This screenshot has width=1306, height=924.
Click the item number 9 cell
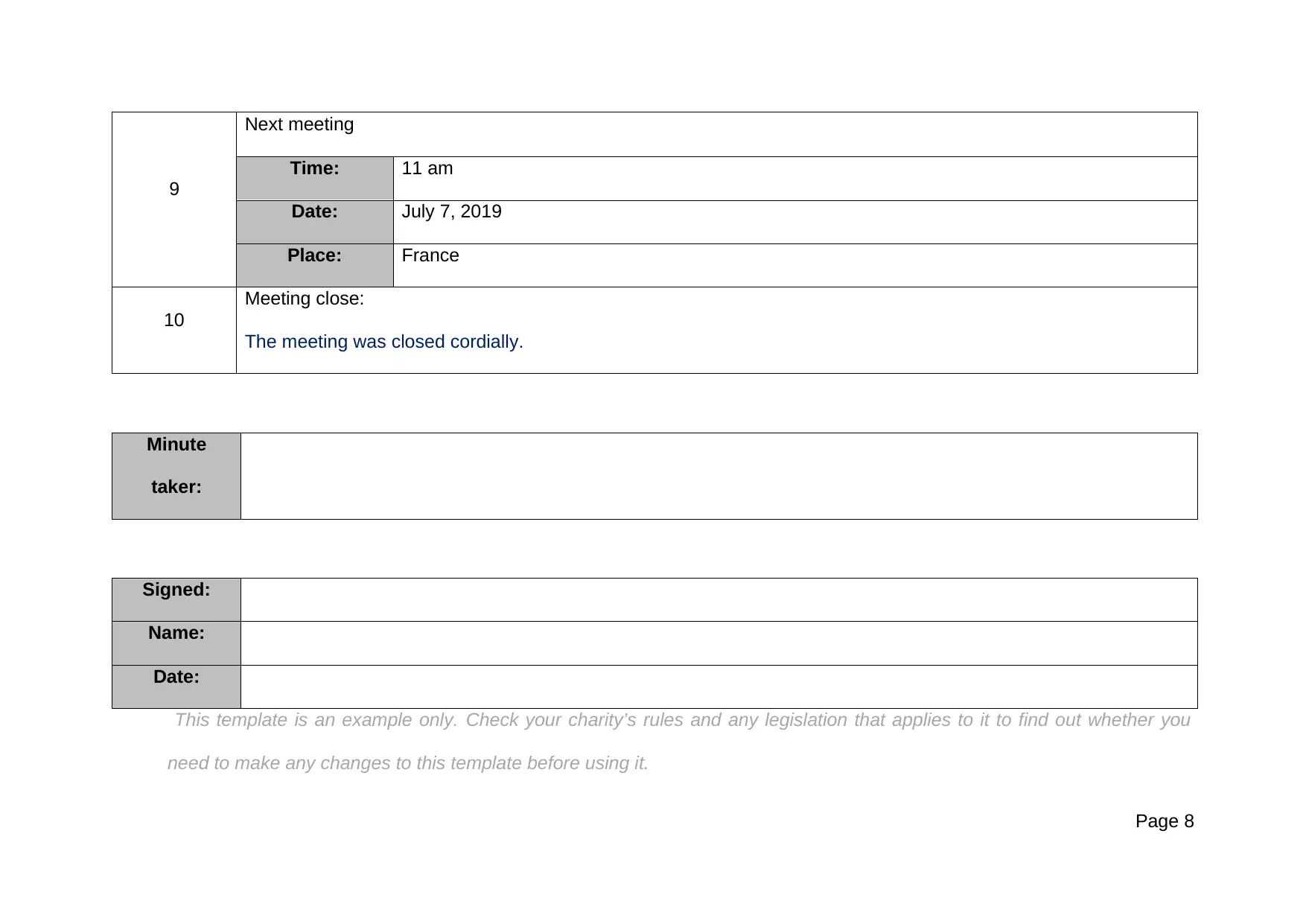(x=174, y=200)
